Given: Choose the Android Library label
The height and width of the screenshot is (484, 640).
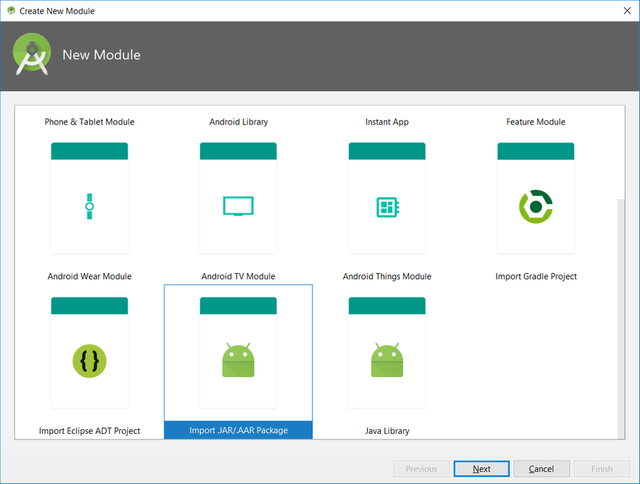Looking at the screenshot, I should (x=238, y=122).
